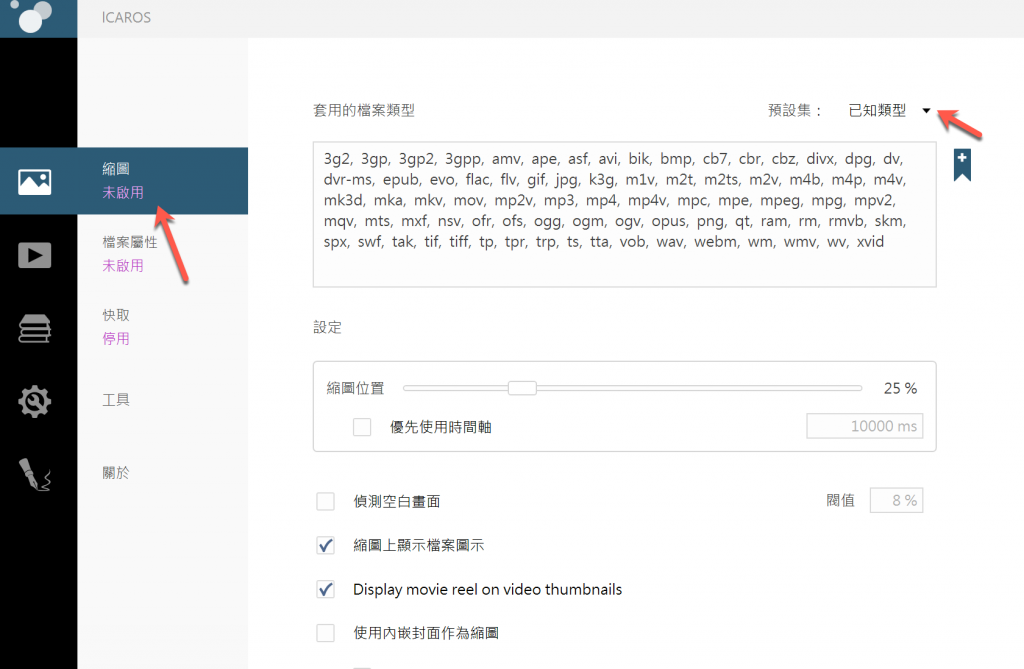Click the 未啟用 status under 檔案屬性
The image size is (1024, 669).
(x=123, y=266)
